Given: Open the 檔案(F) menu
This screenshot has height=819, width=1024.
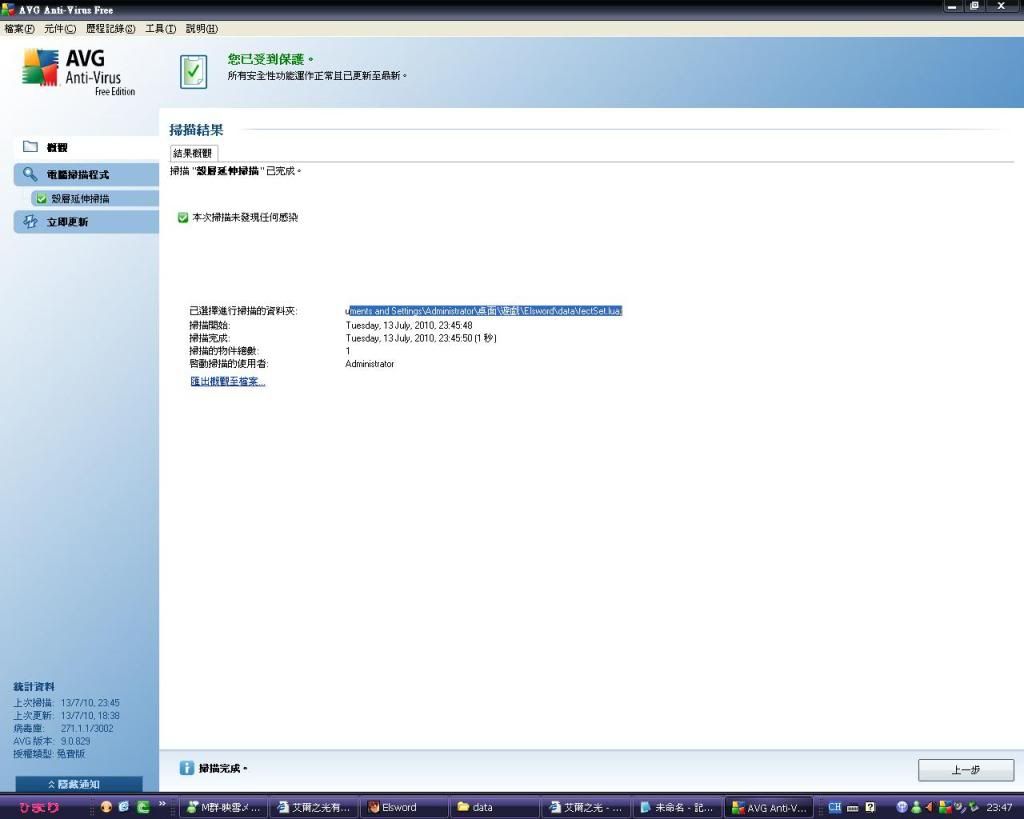Looking at the screenshot, I should pos(20,29).
